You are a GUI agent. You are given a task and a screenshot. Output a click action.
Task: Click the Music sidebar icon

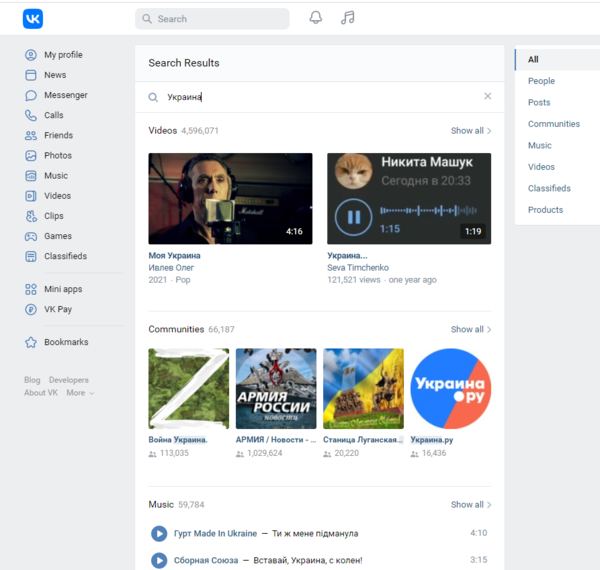click(x=31, y=176)
